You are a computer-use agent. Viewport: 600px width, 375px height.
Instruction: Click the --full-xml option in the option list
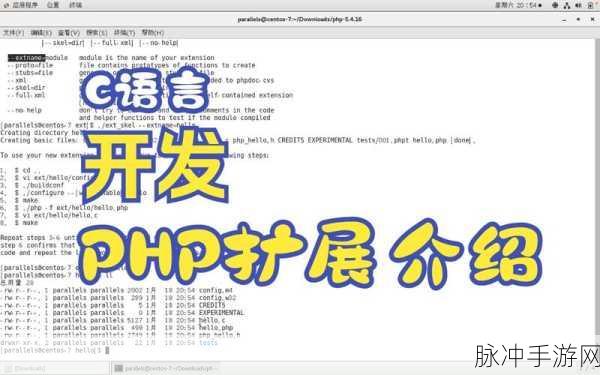point(26,95)
